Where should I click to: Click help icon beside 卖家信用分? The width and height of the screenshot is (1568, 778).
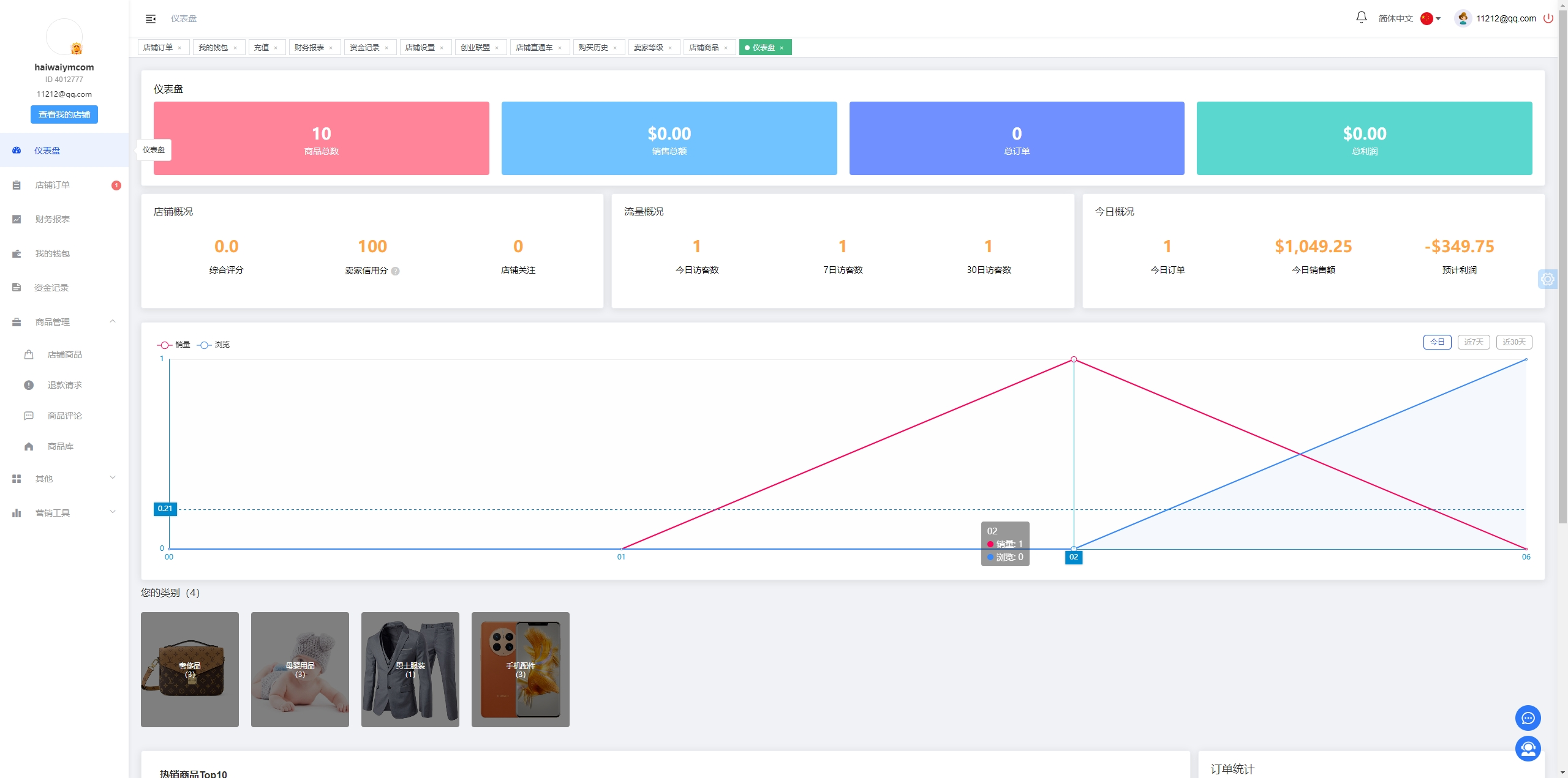click(x=396, y=271)
